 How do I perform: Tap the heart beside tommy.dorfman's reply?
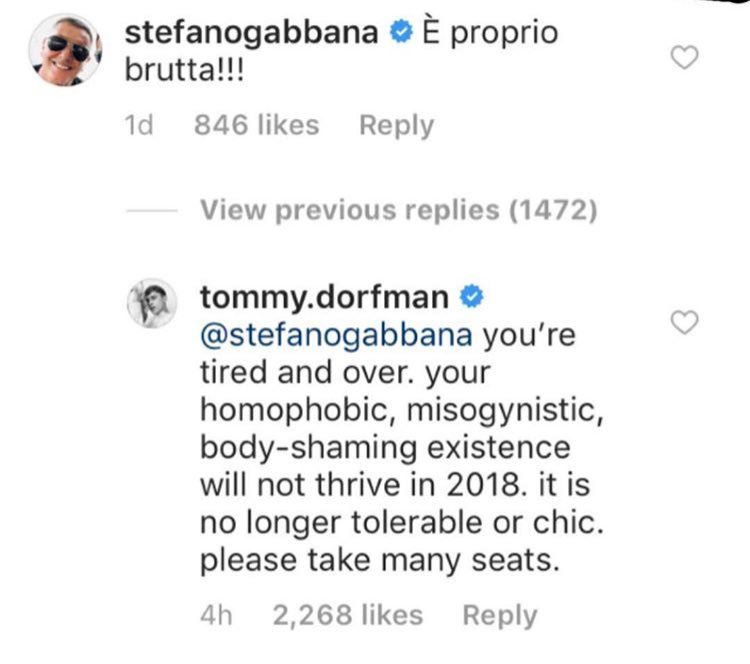(683, 322)
